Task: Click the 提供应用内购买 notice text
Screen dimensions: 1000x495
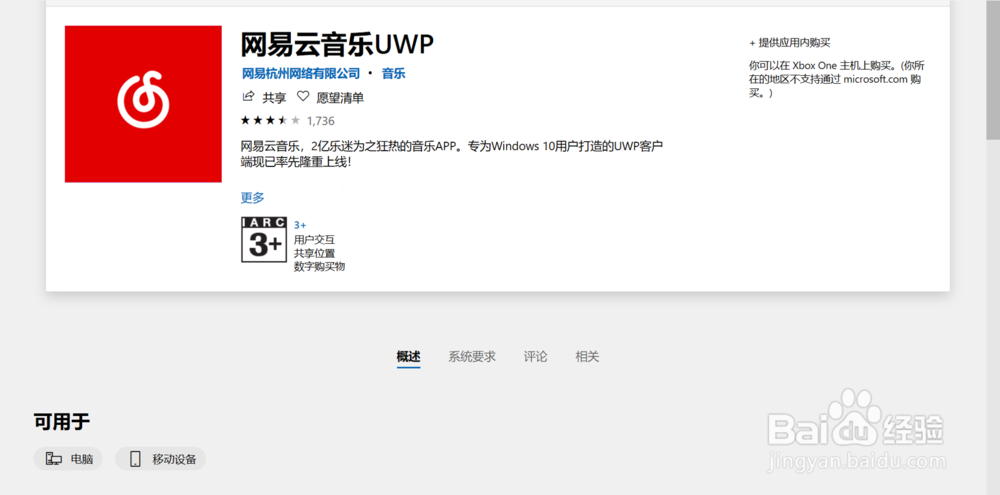Action: pos(790,43)
